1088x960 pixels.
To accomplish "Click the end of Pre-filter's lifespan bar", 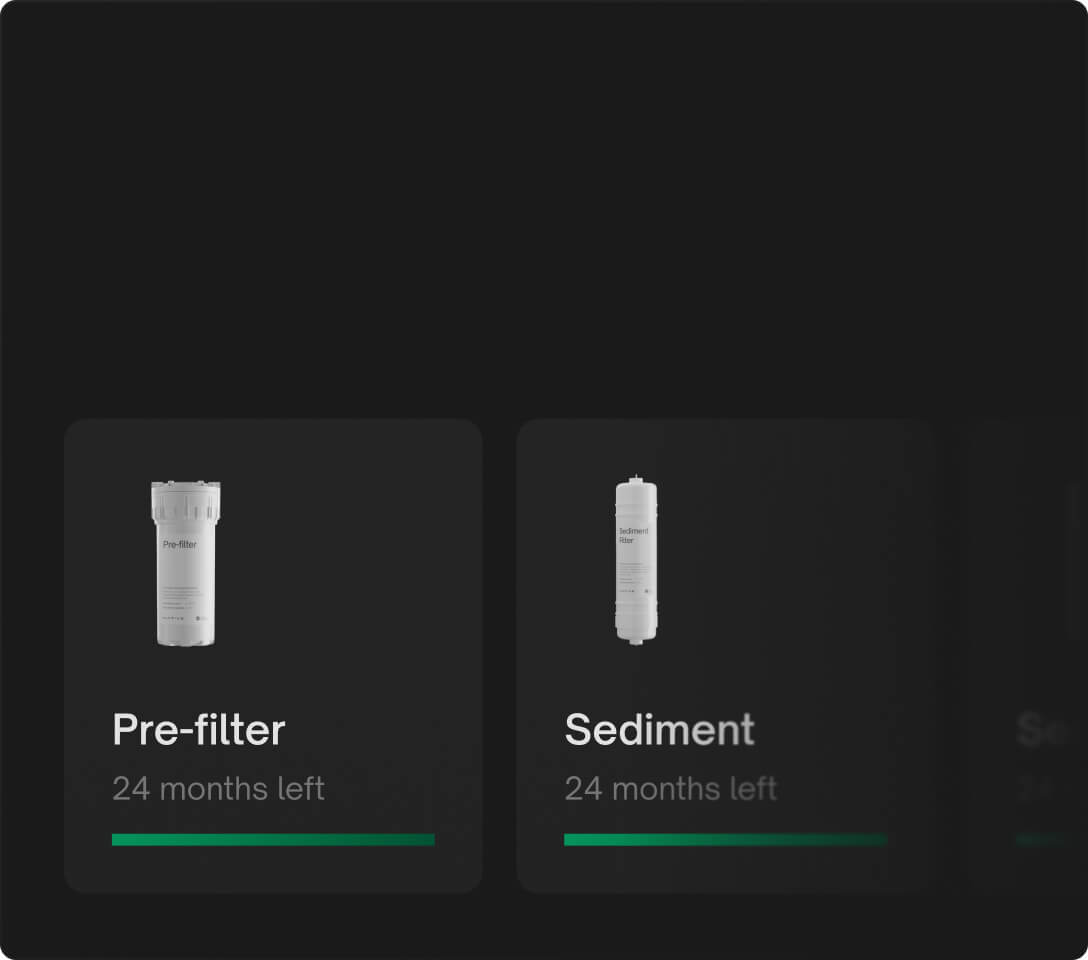I will tap(430, 838).
